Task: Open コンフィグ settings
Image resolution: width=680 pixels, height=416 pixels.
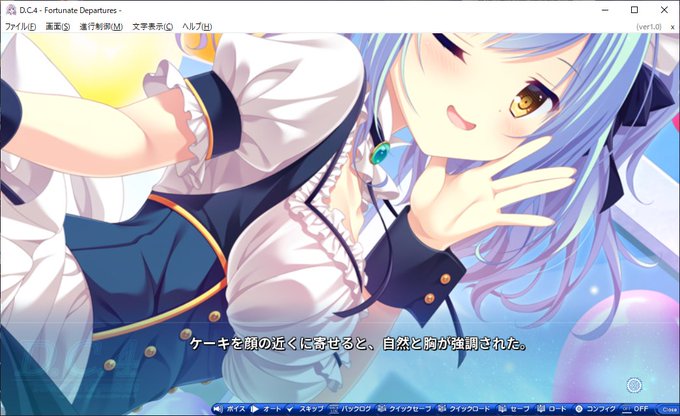Action: [x=595, y=409]
